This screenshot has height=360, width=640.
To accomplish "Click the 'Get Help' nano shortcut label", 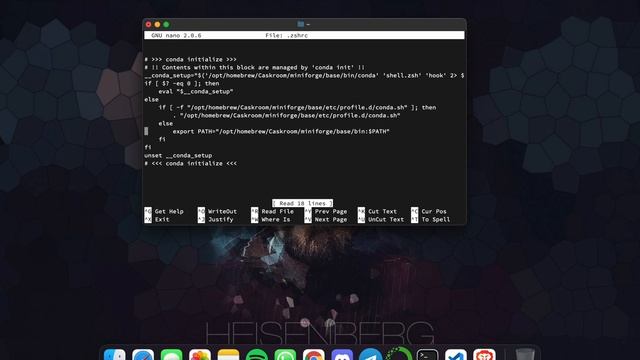I will 169,211.
